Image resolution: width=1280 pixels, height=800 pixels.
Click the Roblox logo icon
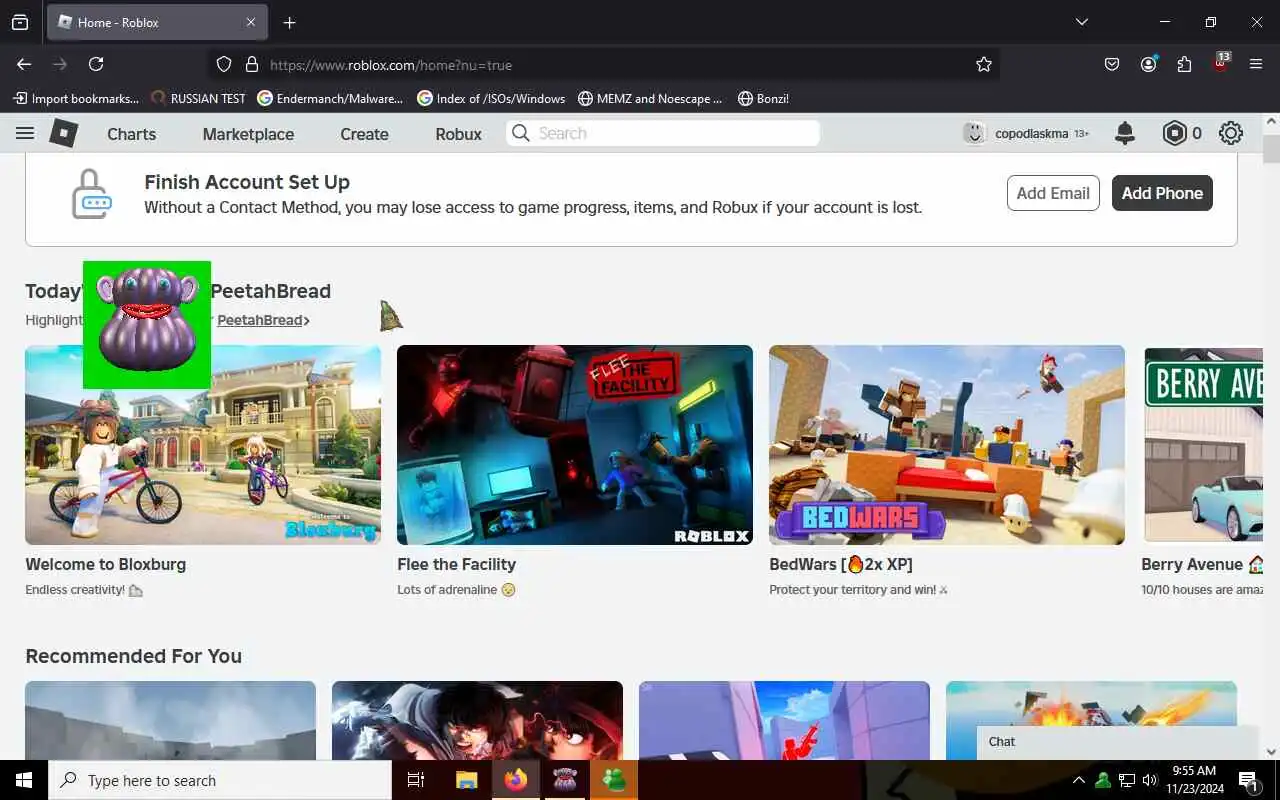tap(64, 133)
